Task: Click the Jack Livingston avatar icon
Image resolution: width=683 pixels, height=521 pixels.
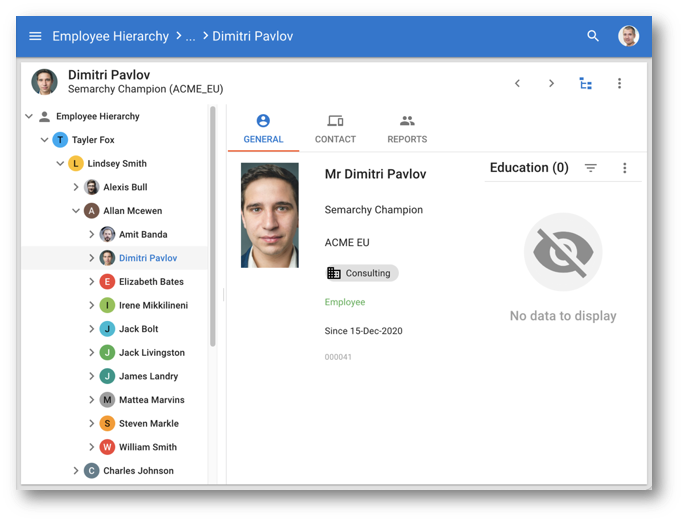Action: pyautogui.click(x=107, y=352)
